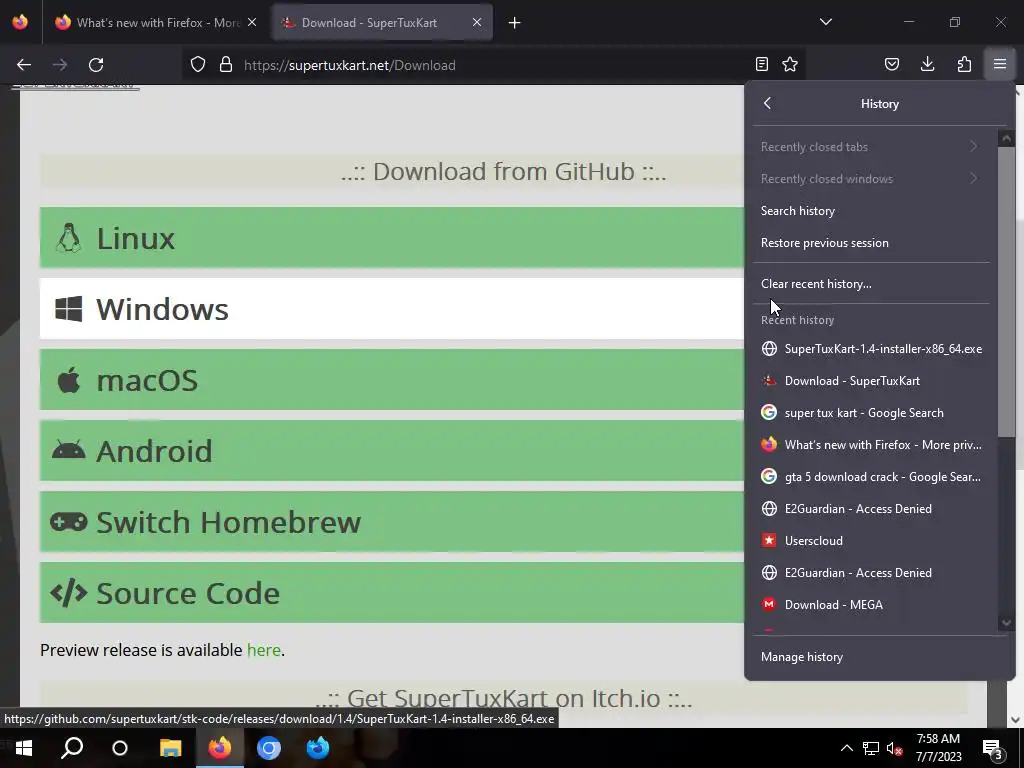Image resolution: width=1024 pixels, height=768 pixels.
Task: Open the Firefox View icon
Action: pyautogui.click(x=20, y=22)
